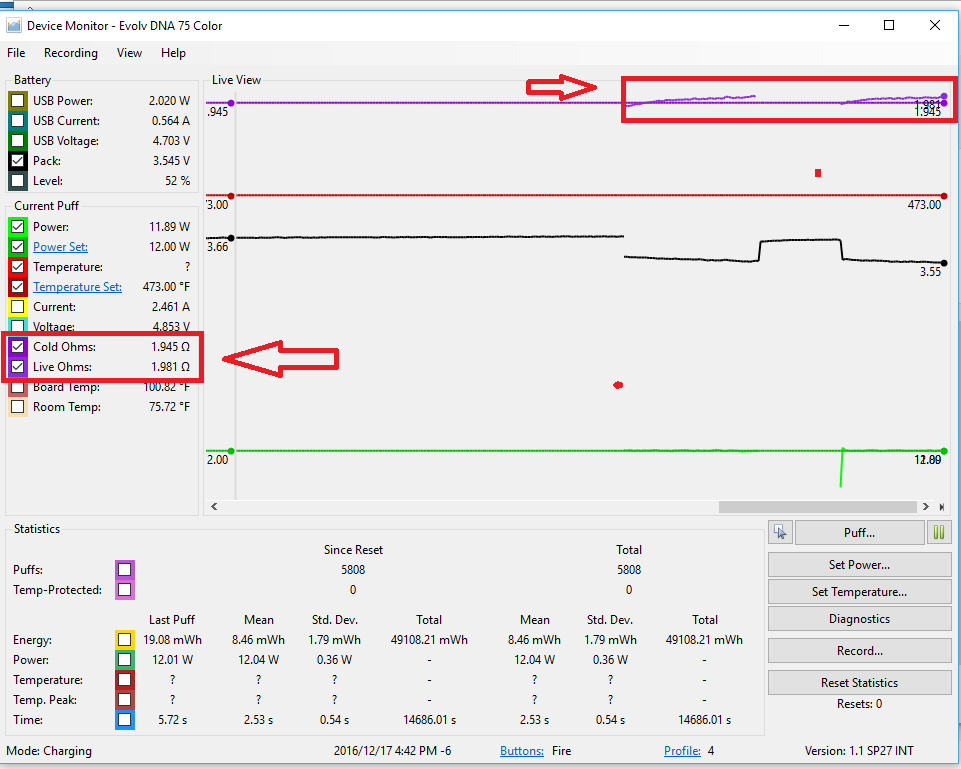
Task: Click the Power Set link
Action: point(60,247)
